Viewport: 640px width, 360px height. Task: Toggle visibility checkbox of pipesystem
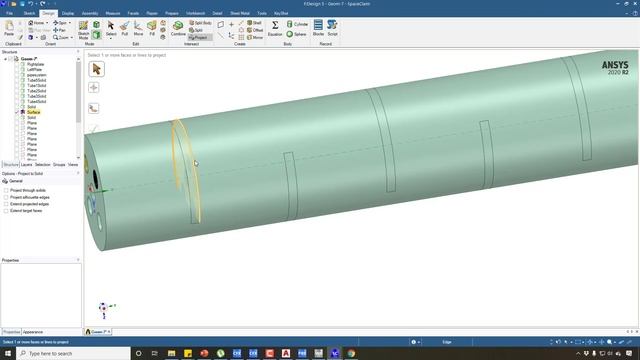17,75
